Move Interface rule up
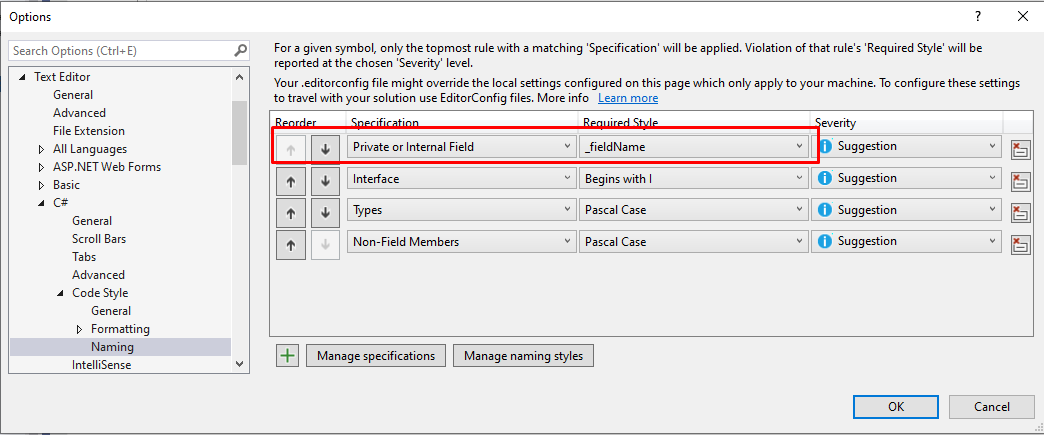This screenshot has height=435, width=1044. 290,181
